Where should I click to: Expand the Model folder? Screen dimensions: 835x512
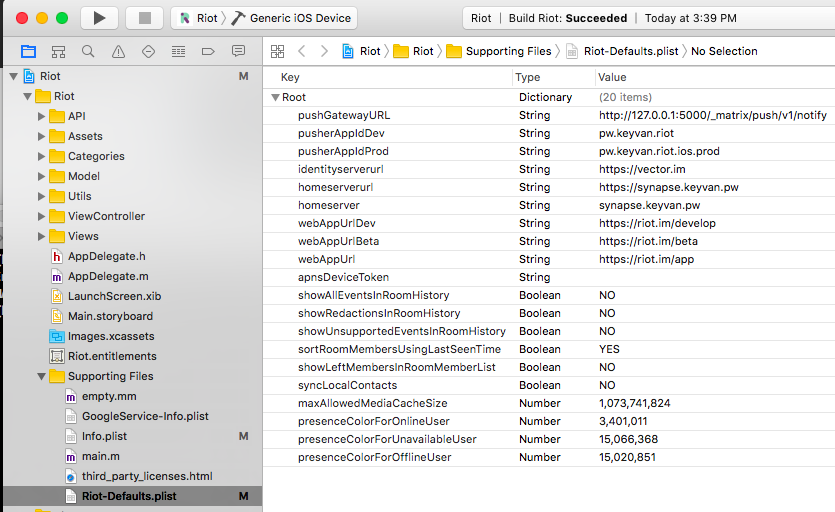(x=41, y=176)
